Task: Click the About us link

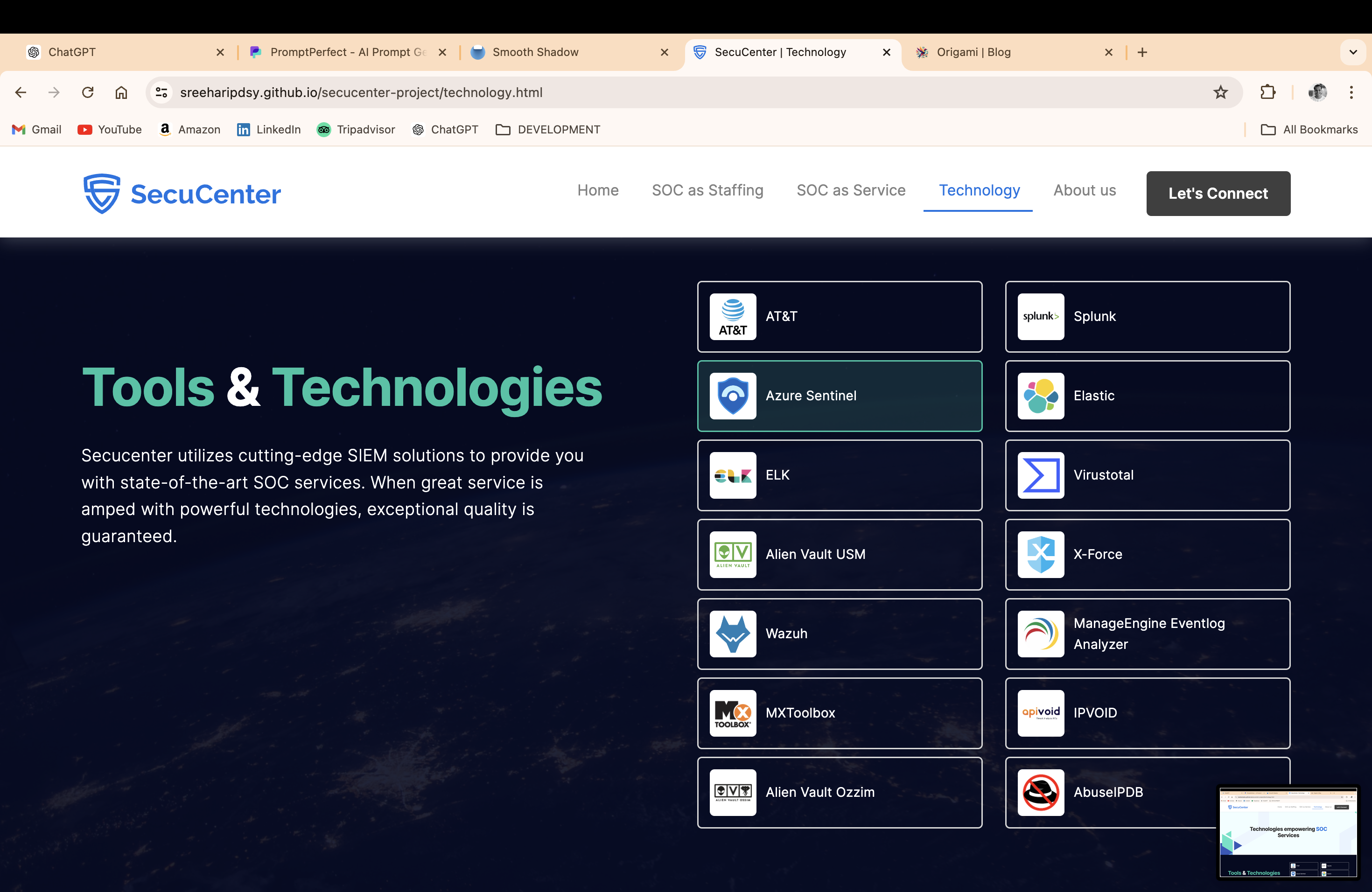Action: click(x=1085, y=190)
